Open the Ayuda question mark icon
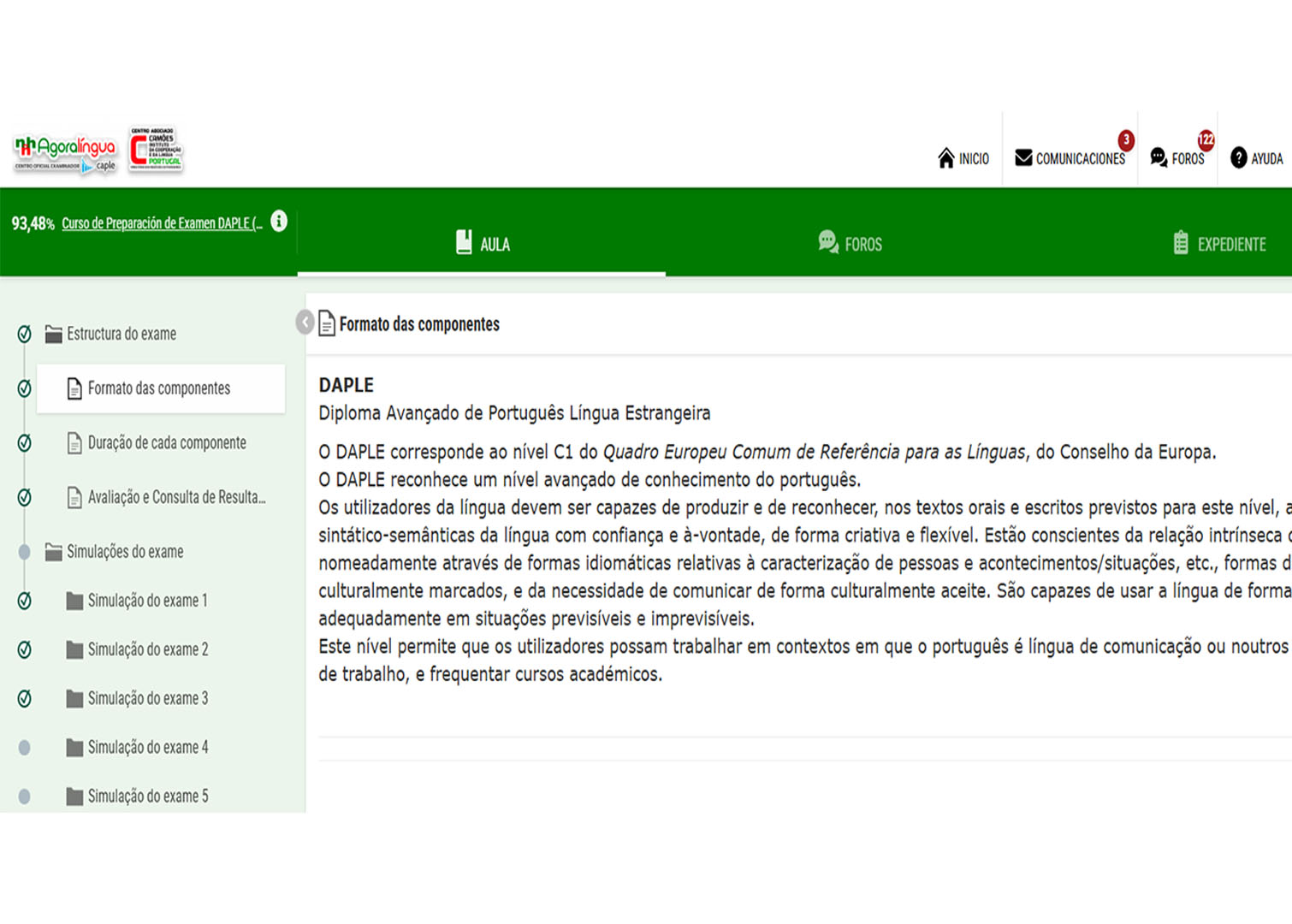Image resolution: width=1292 pixels, height=924 pixels. pos(1238,158)
